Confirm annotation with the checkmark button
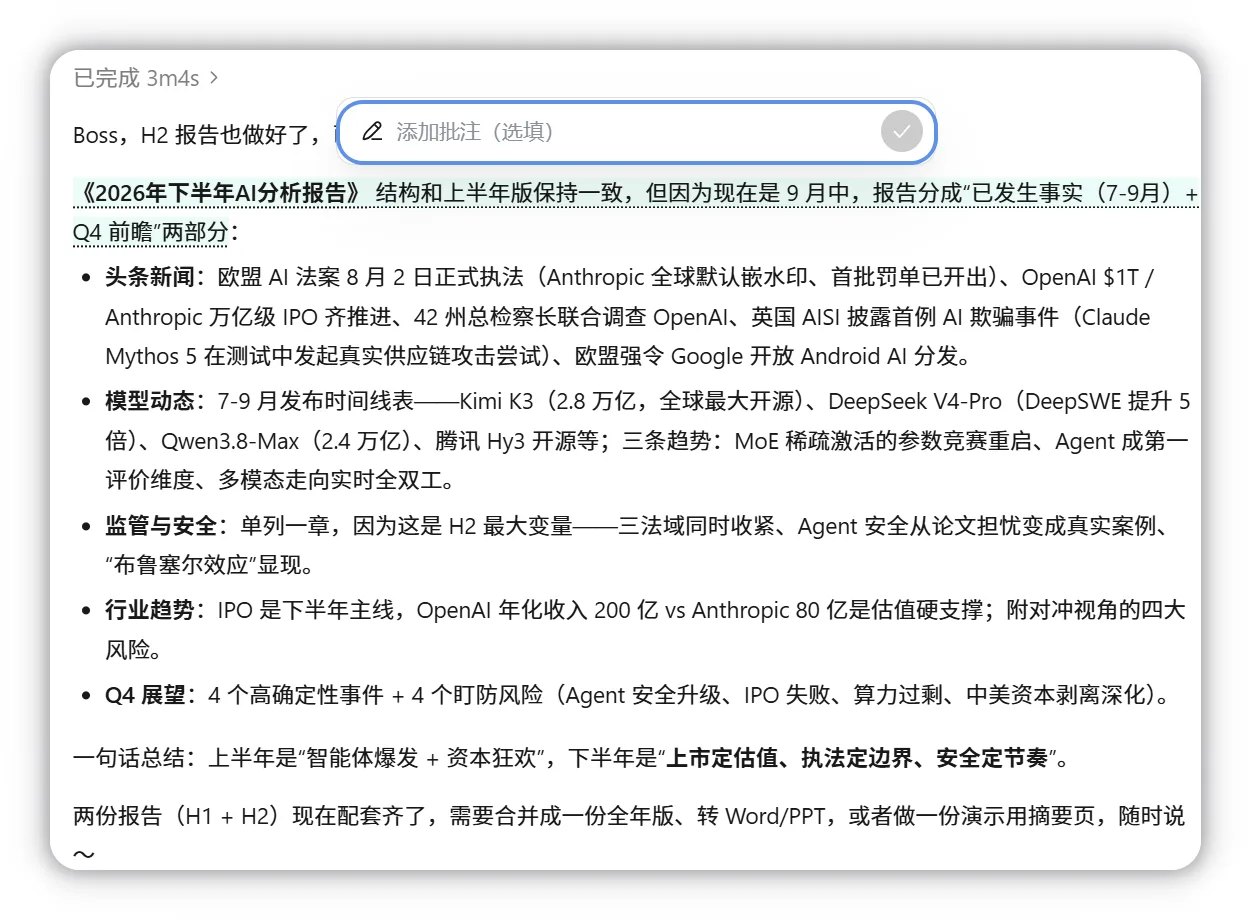 click(901, 132)
